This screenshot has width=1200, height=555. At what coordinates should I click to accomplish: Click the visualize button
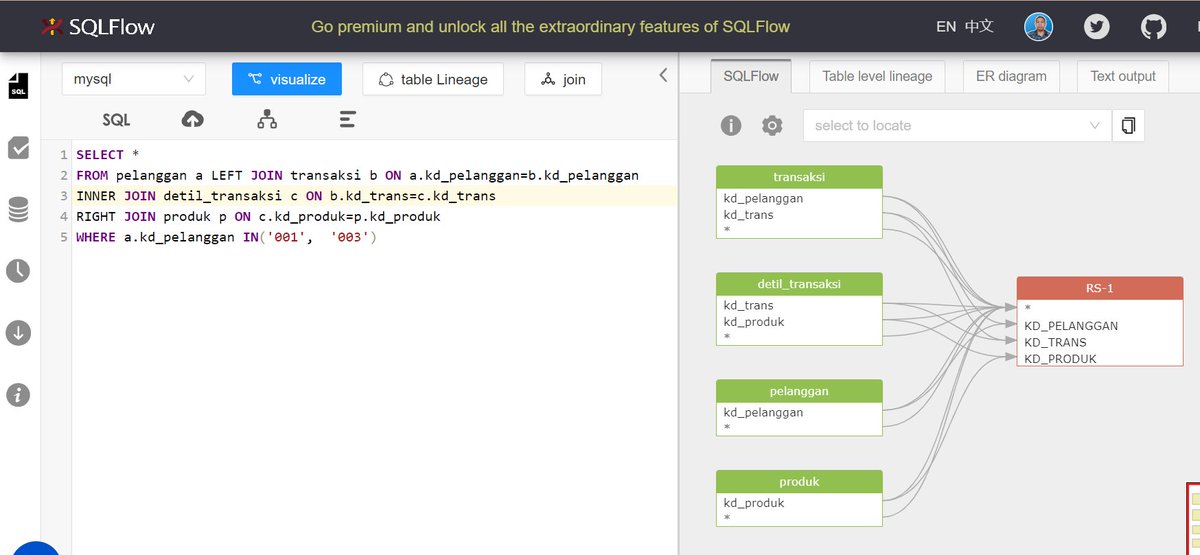286,79
